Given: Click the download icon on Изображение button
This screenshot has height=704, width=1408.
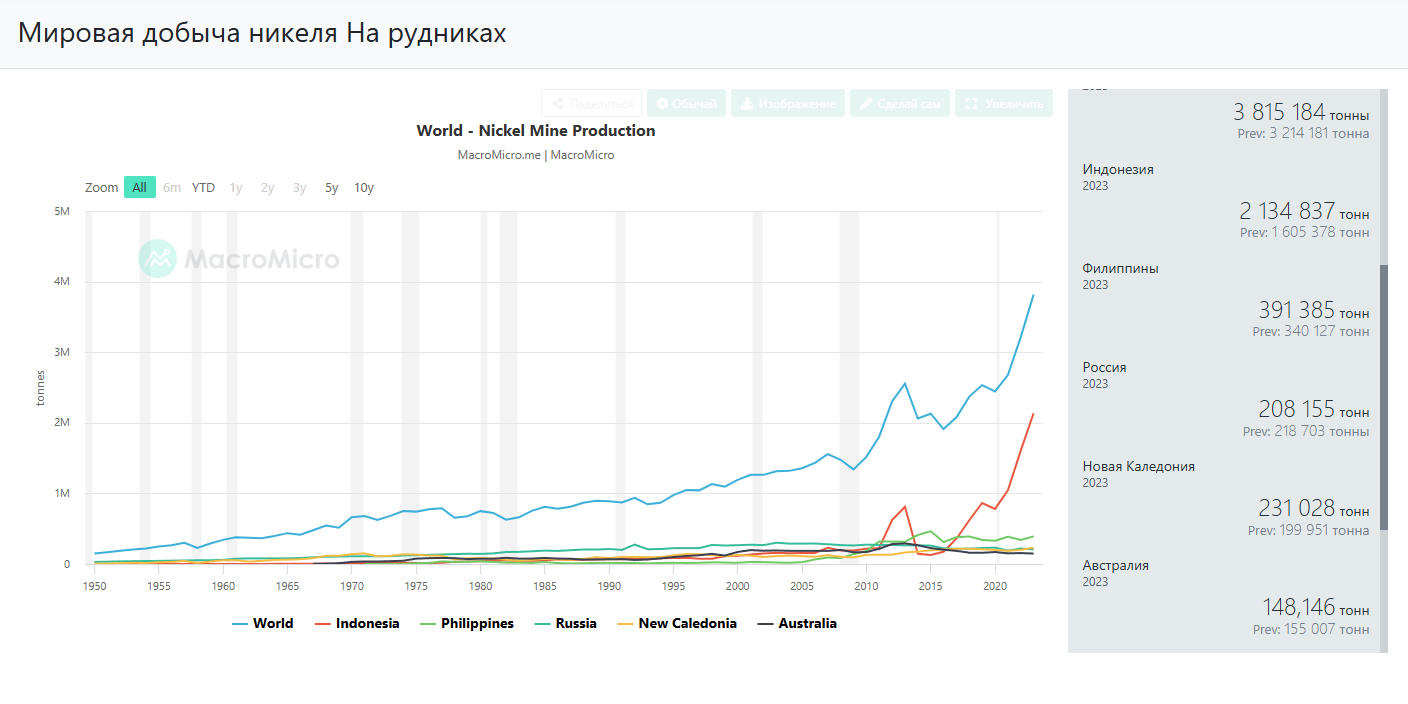Looking at the screenshot, I should (746, 104).
